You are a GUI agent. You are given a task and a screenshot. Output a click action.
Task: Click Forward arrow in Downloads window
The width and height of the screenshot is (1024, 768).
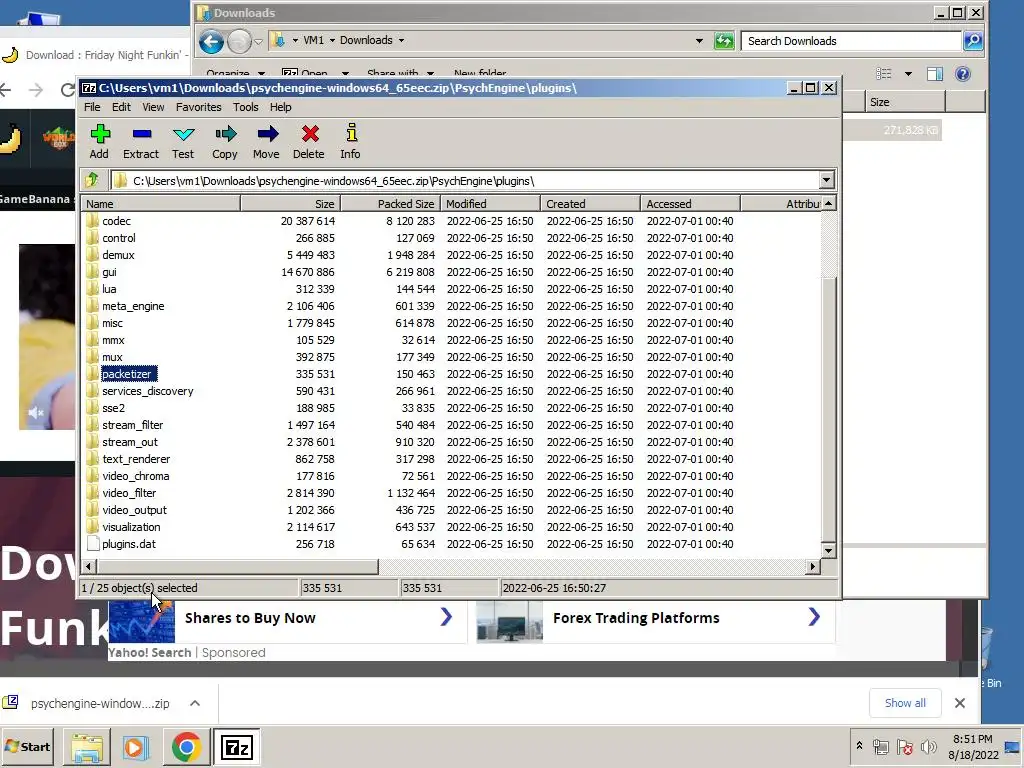tap(239, 42)
